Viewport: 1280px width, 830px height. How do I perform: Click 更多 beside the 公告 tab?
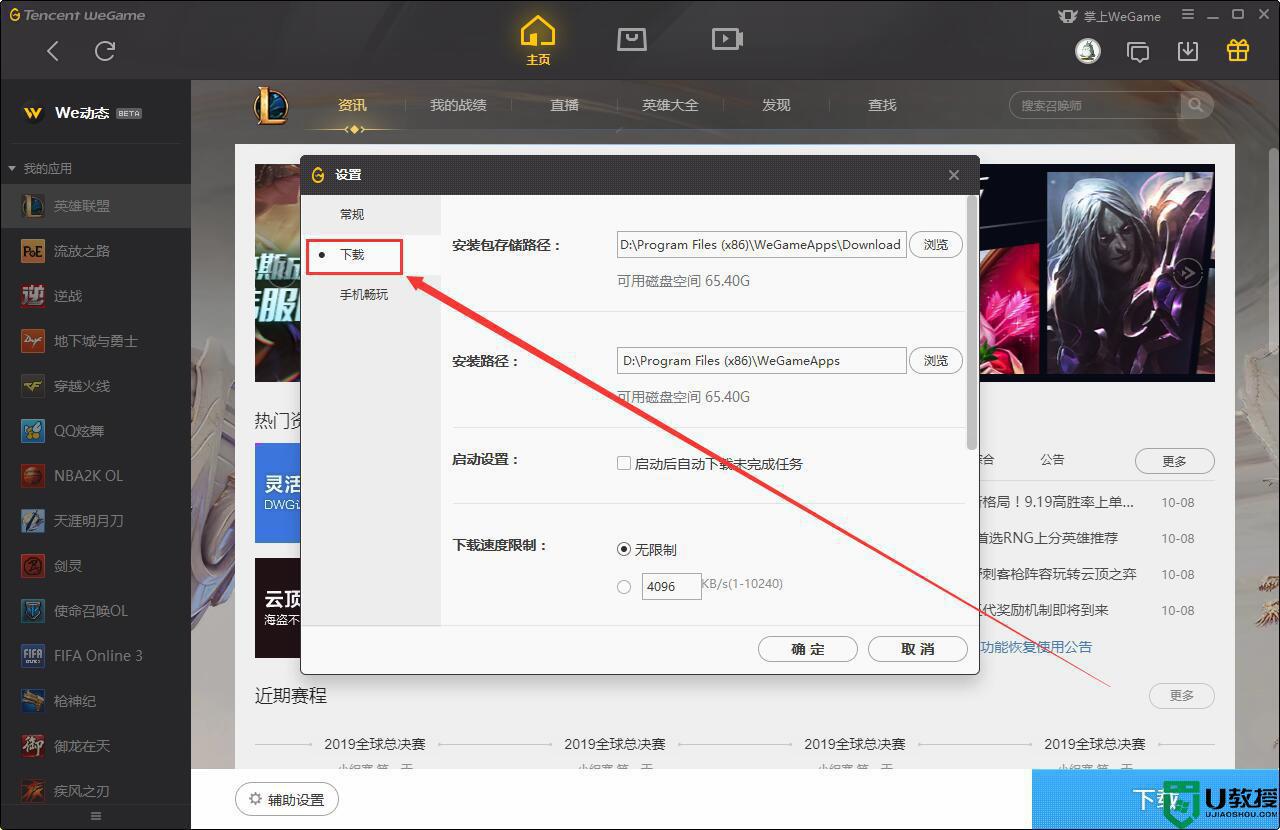point(1175,461)
